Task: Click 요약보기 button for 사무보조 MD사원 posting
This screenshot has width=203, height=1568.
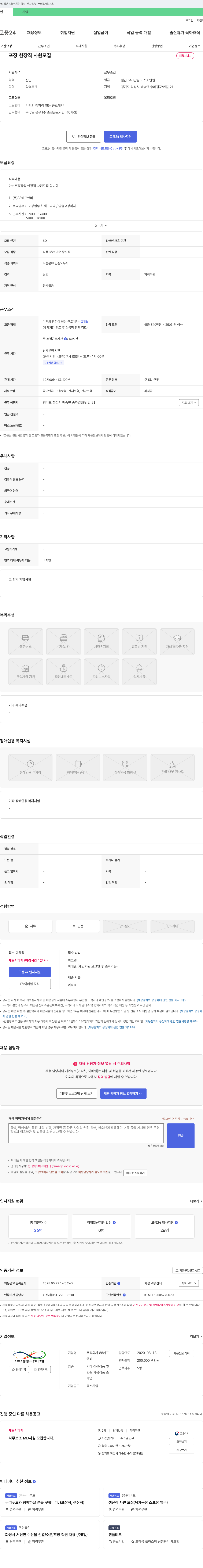Action: [x=181, y=1441]
